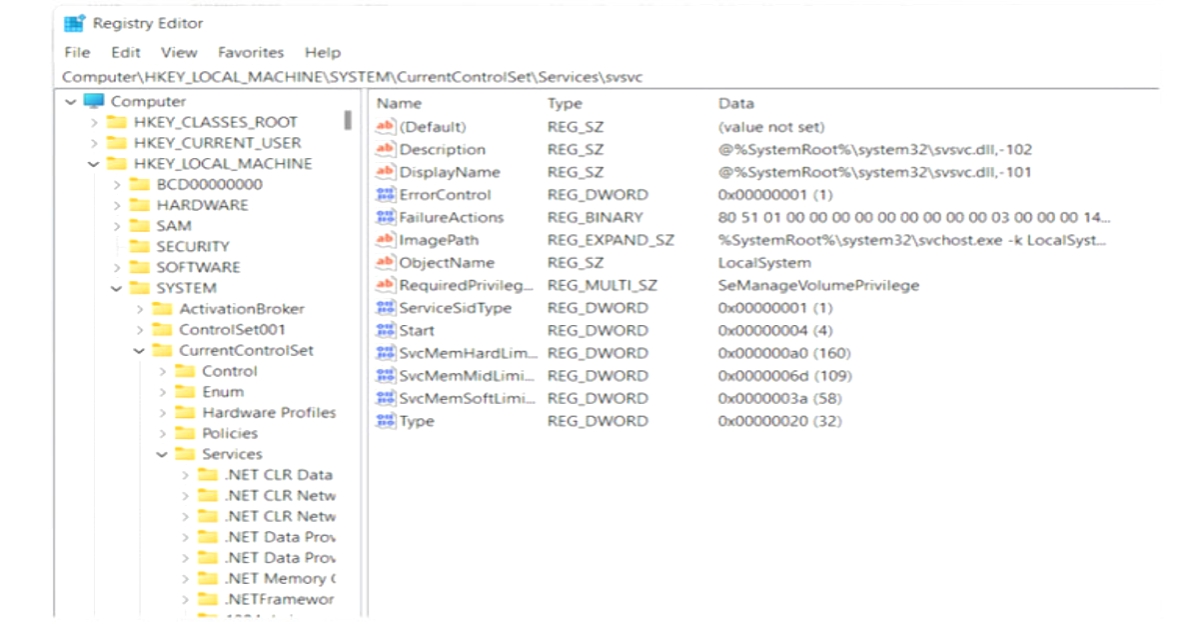Expand the ActivationBroker key

coord(139,309)
